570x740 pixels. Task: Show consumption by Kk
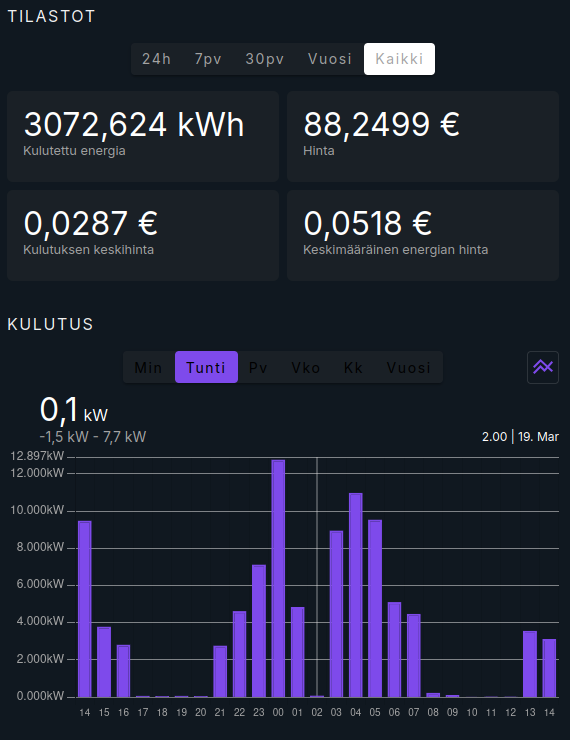(x=353, y=367)
